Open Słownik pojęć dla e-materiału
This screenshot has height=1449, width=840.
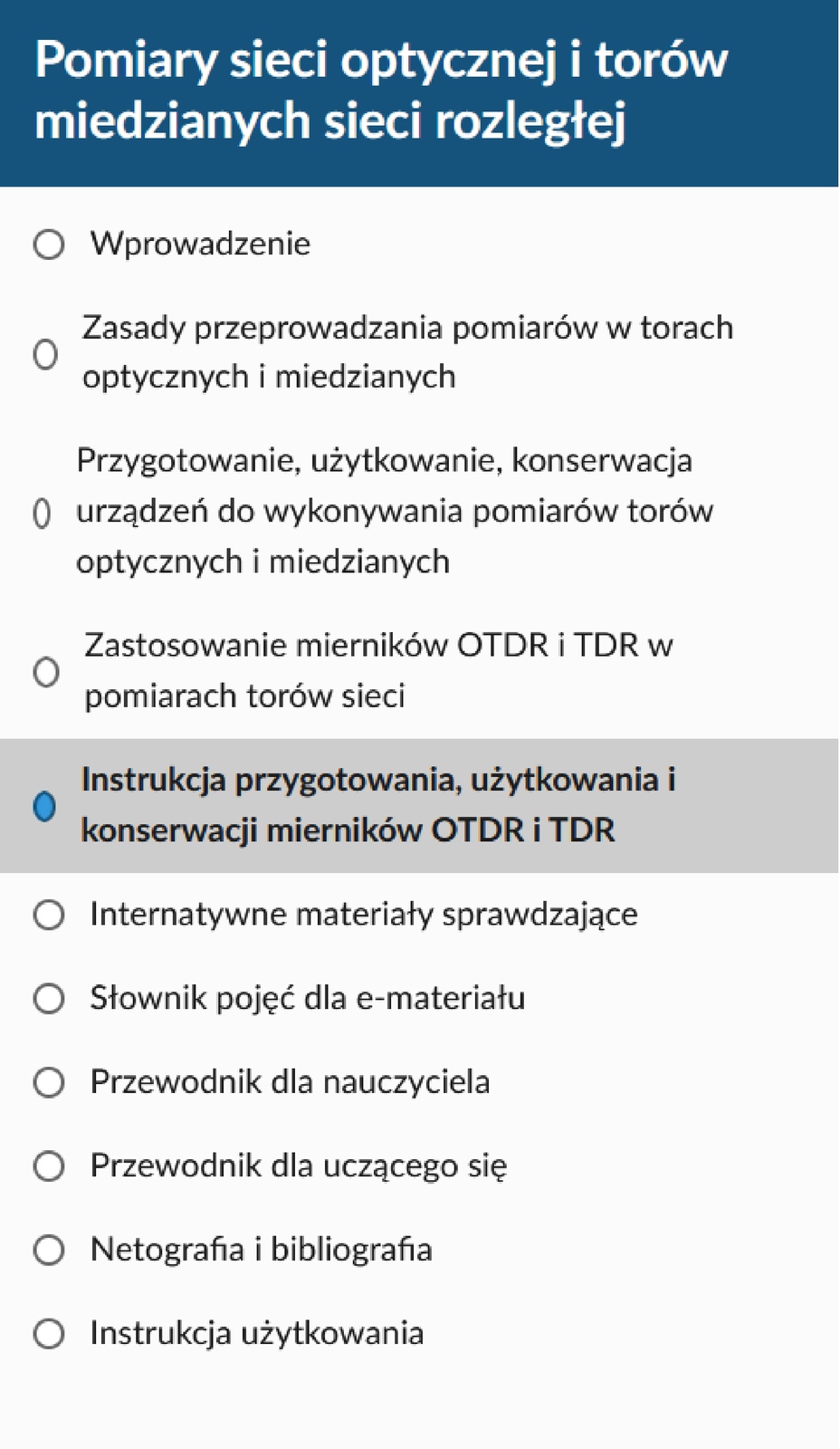(x=307, y=998)
